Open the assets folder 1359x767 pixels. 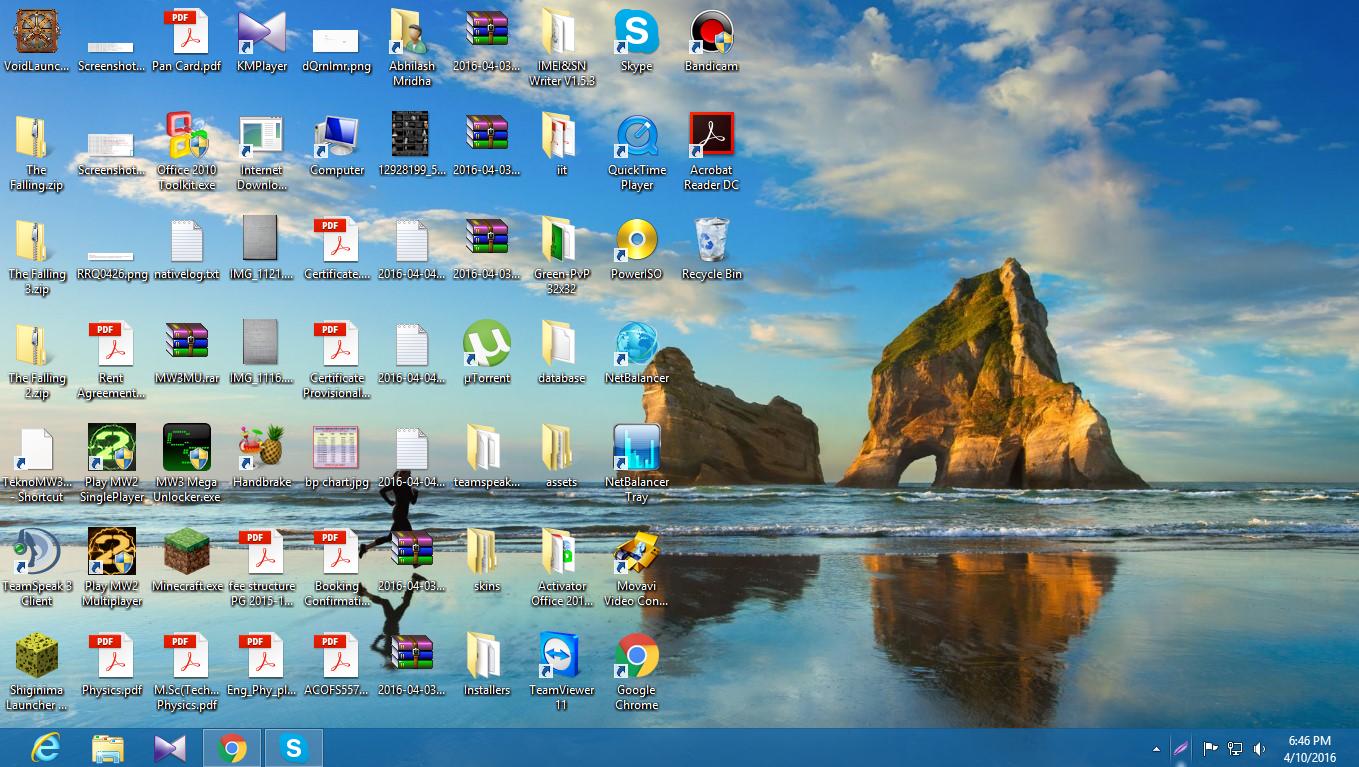[562, 457]
